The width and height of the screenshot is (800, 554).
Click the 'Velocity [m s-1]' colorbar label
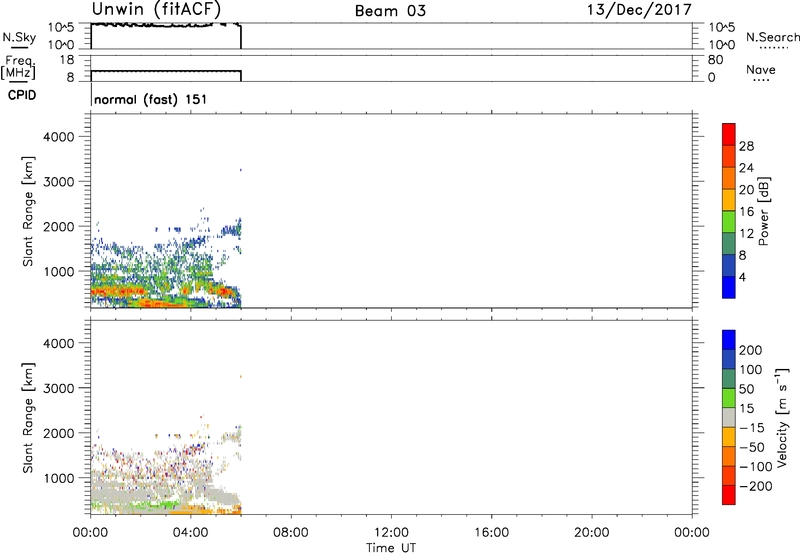pyautogui.click(x=782, y=417)
